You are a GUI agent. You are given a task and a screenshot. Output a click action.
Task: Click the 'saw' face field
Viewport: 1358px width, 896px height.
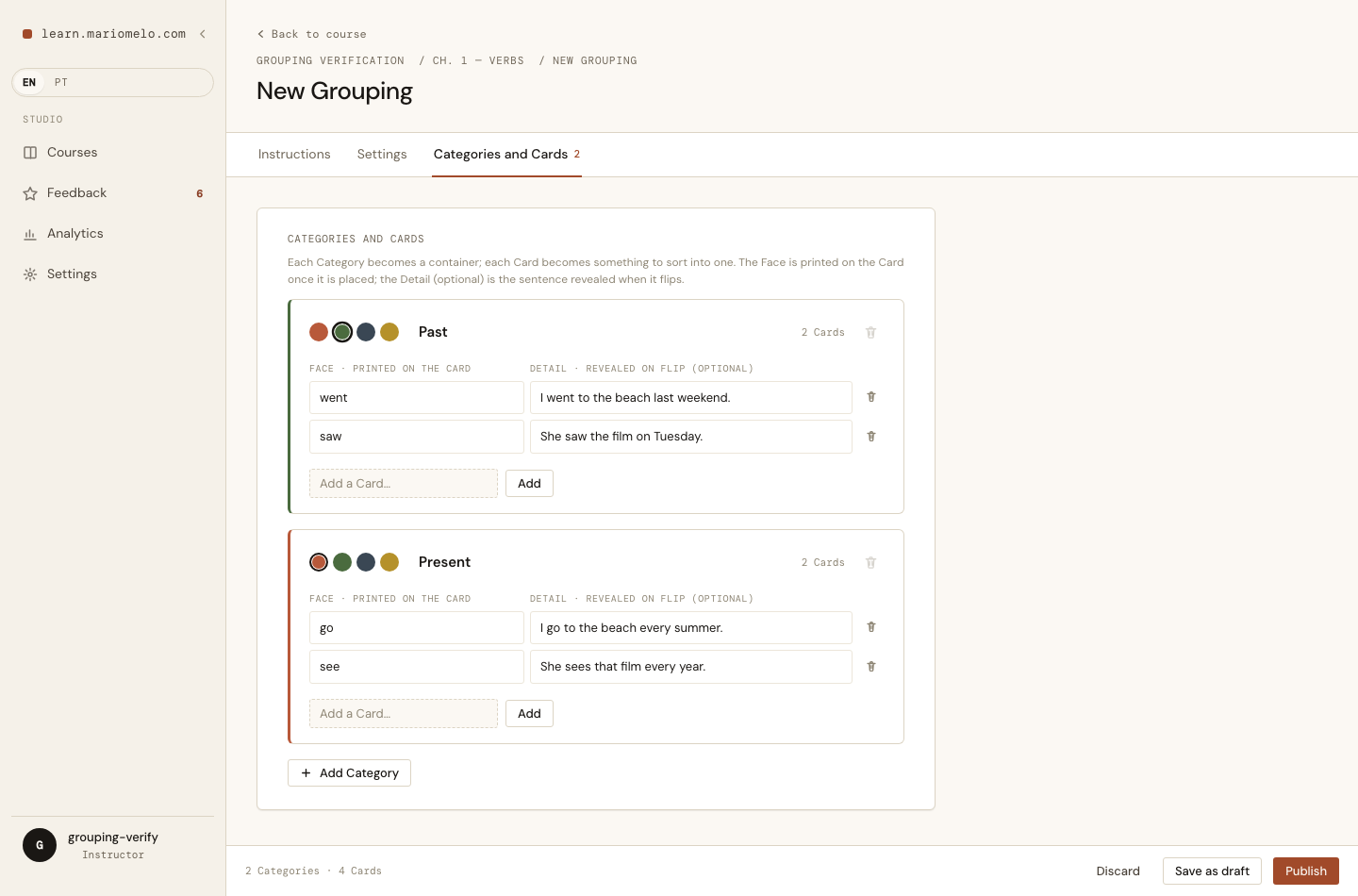pos(417,437)
